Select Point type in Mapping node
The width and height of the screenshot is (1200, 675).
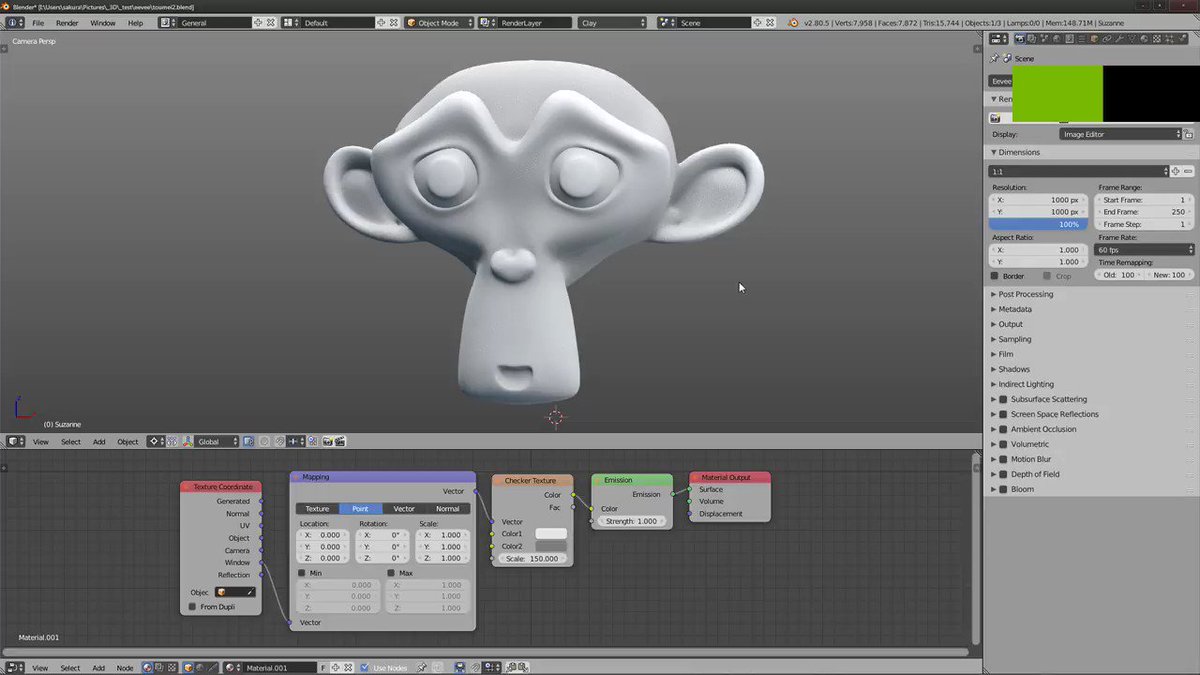(360, 508)
